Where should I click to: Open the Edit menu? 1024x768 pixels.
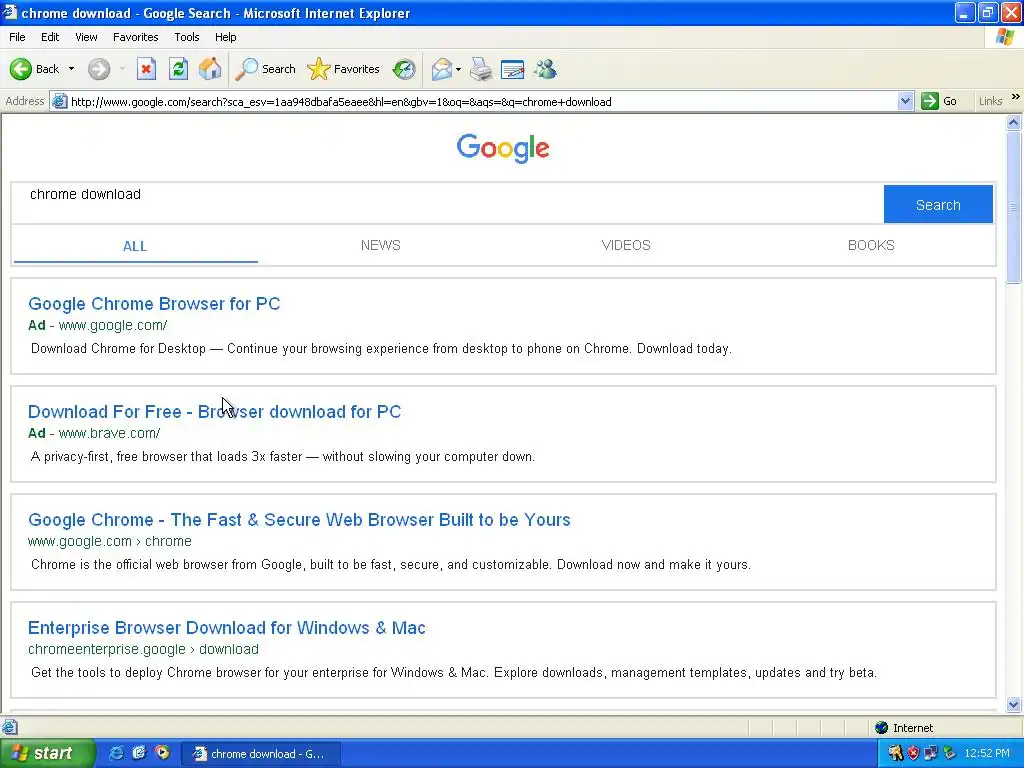50,37
